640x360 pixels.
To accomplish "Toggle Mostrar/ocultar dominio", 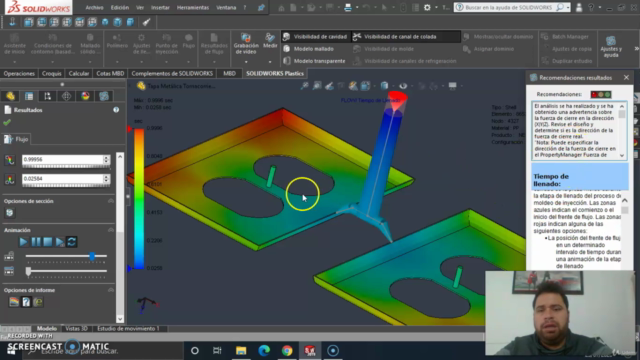I will tap(498, 37).
